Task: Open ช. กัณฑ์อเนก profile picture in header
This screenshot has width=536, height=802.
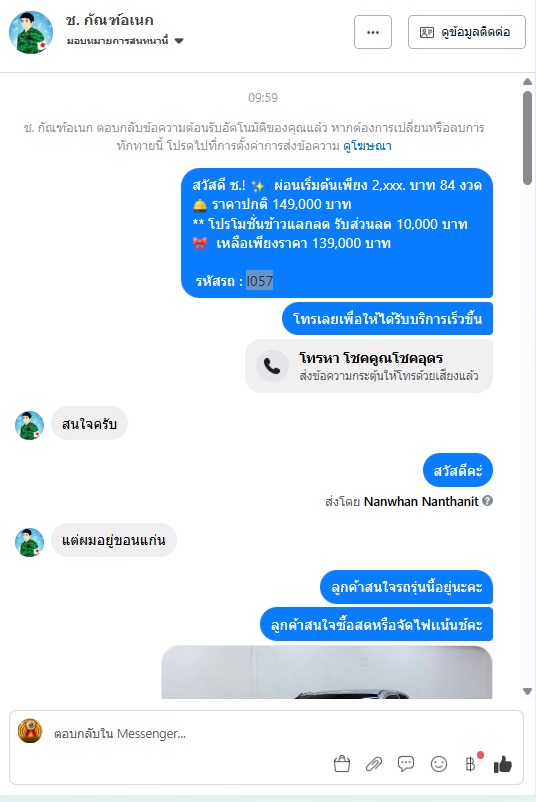Action: click(x=31, y=32)
